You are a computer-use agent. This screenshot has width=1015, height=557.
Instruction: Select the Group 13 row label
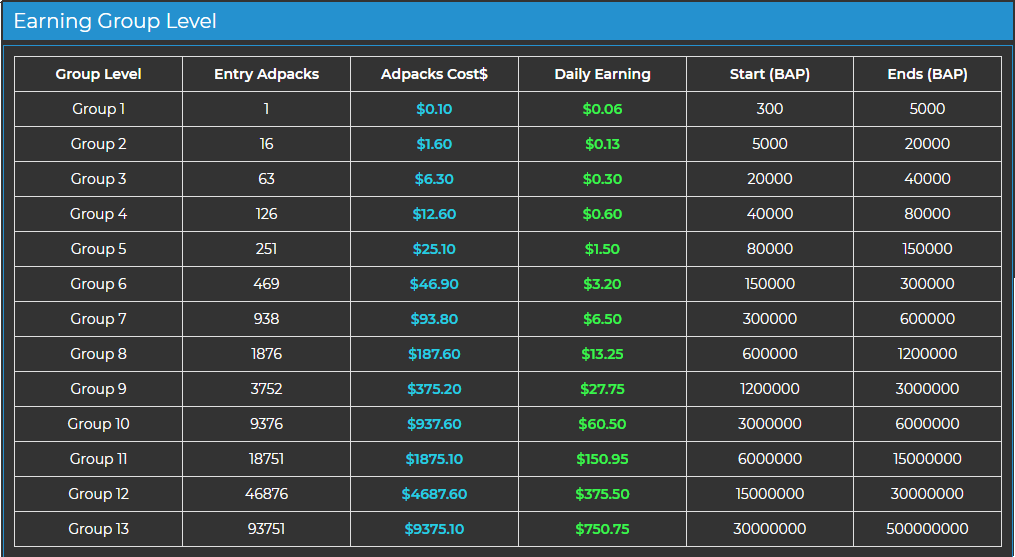click(98, 529)
